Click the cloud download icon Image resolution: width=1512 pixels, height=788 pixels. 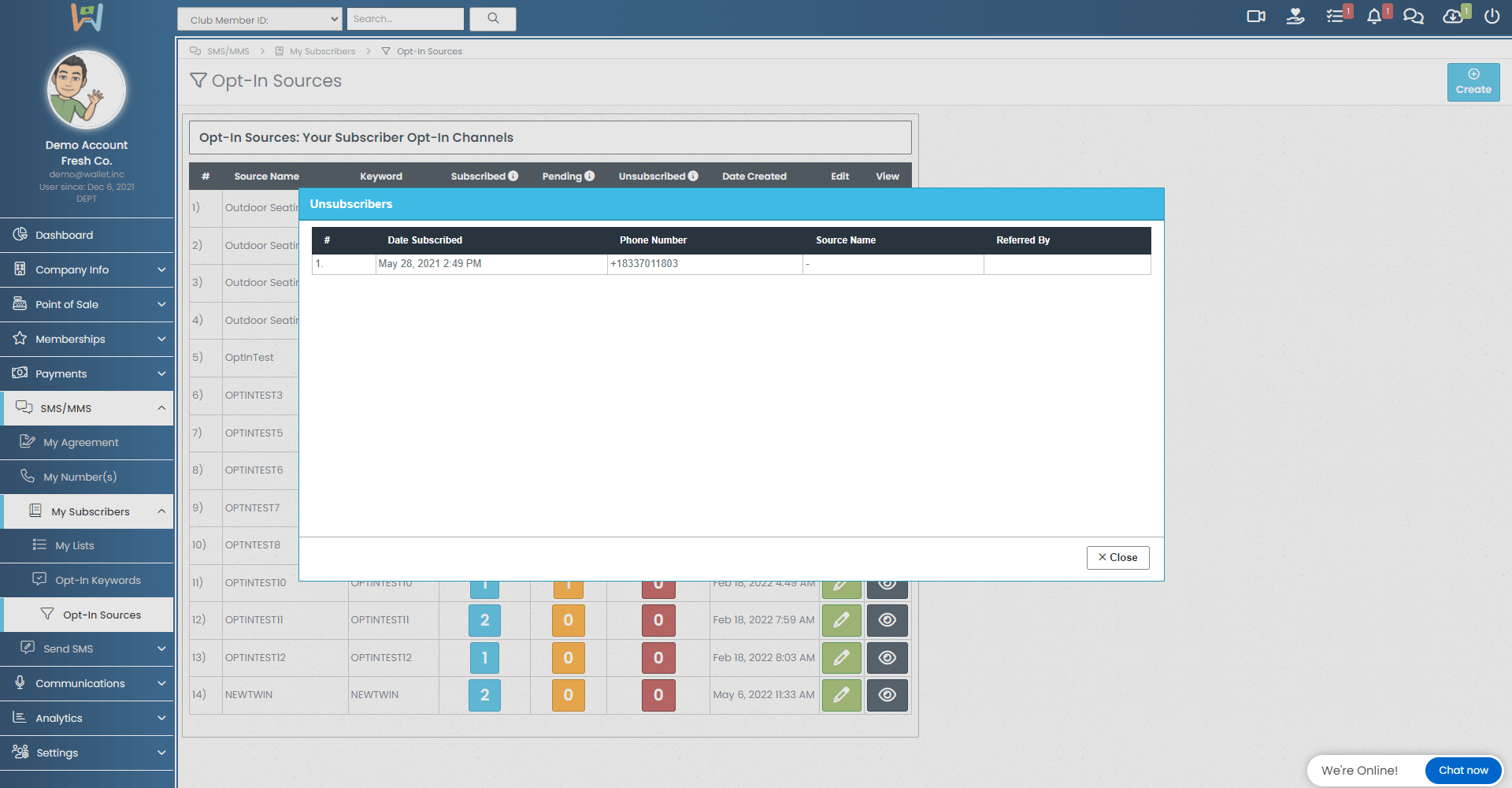tap(1453, 17)
